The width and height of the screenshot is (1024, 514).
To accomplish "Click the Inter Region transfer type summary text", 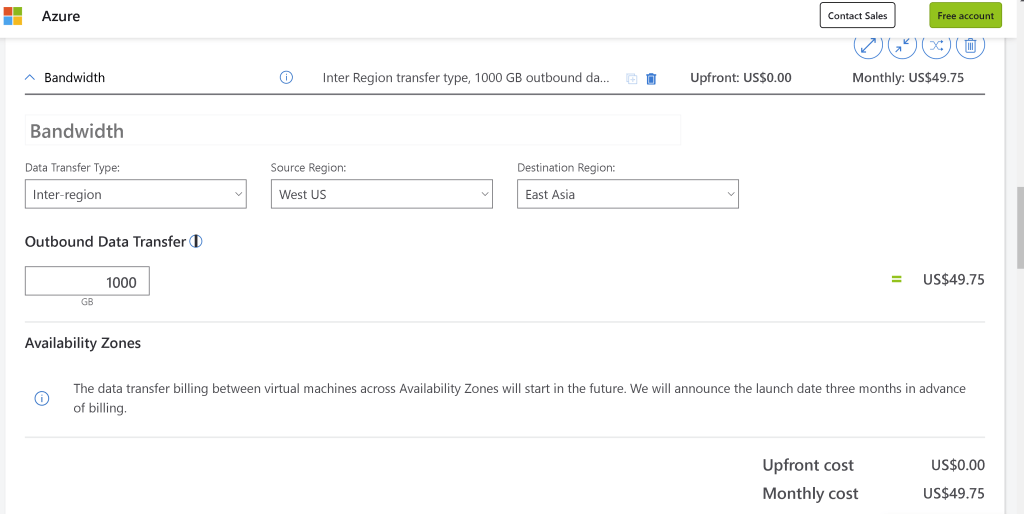I will (466, 78).
